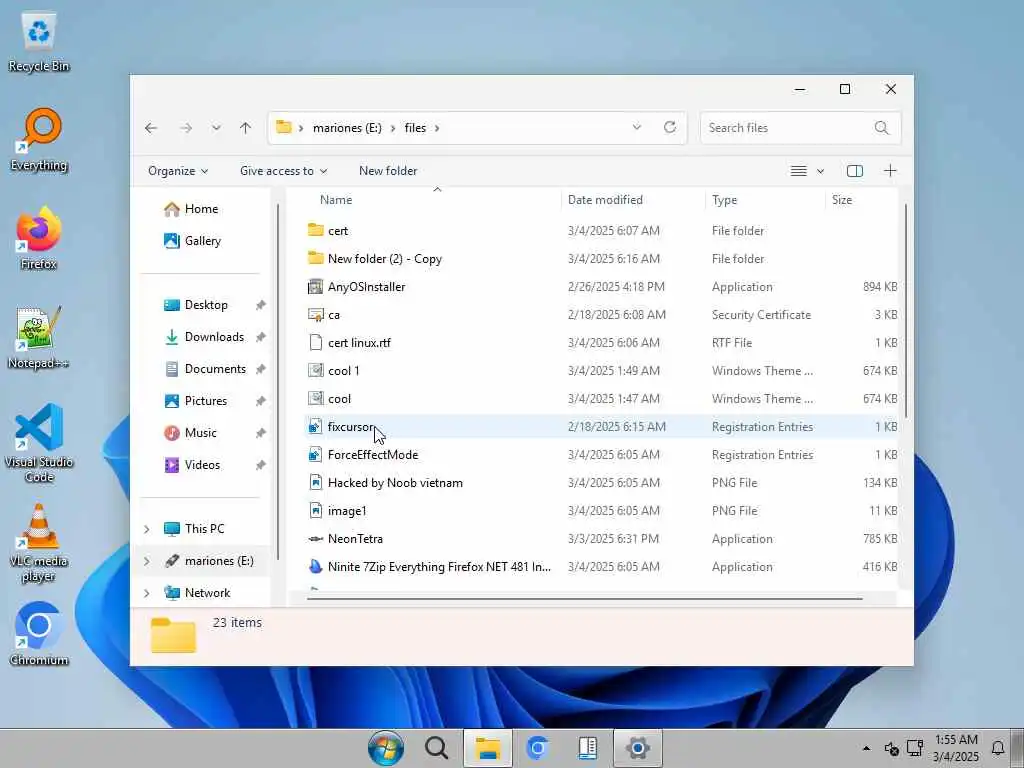Click the search magnifier in Search files
The width and height of the screenshot is (1024, 768).
tap(882, 128)
